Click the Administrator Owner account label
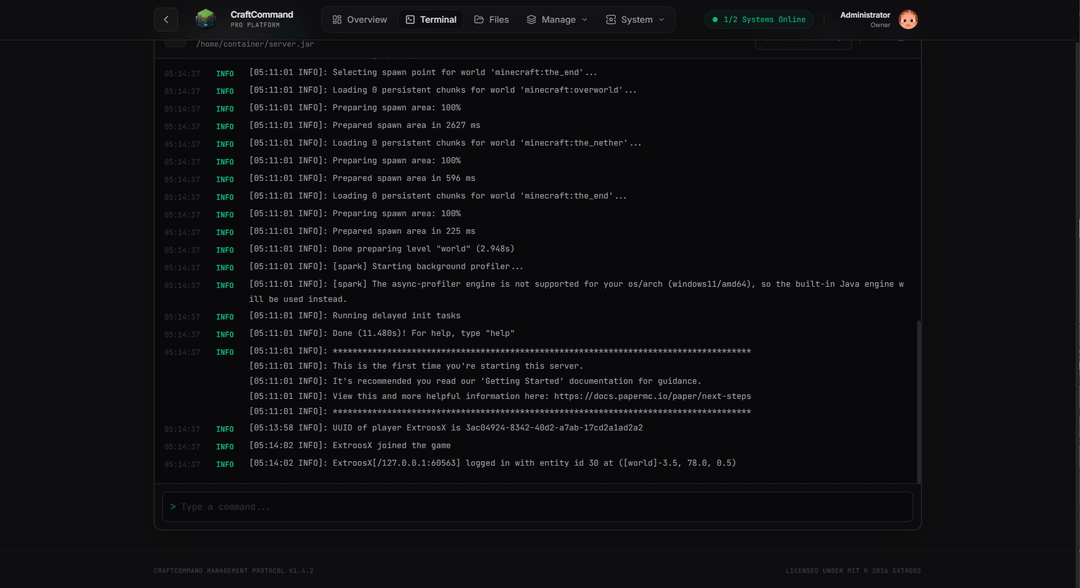This screenshot has width=1080, height=588. click(x=865, y=19)
